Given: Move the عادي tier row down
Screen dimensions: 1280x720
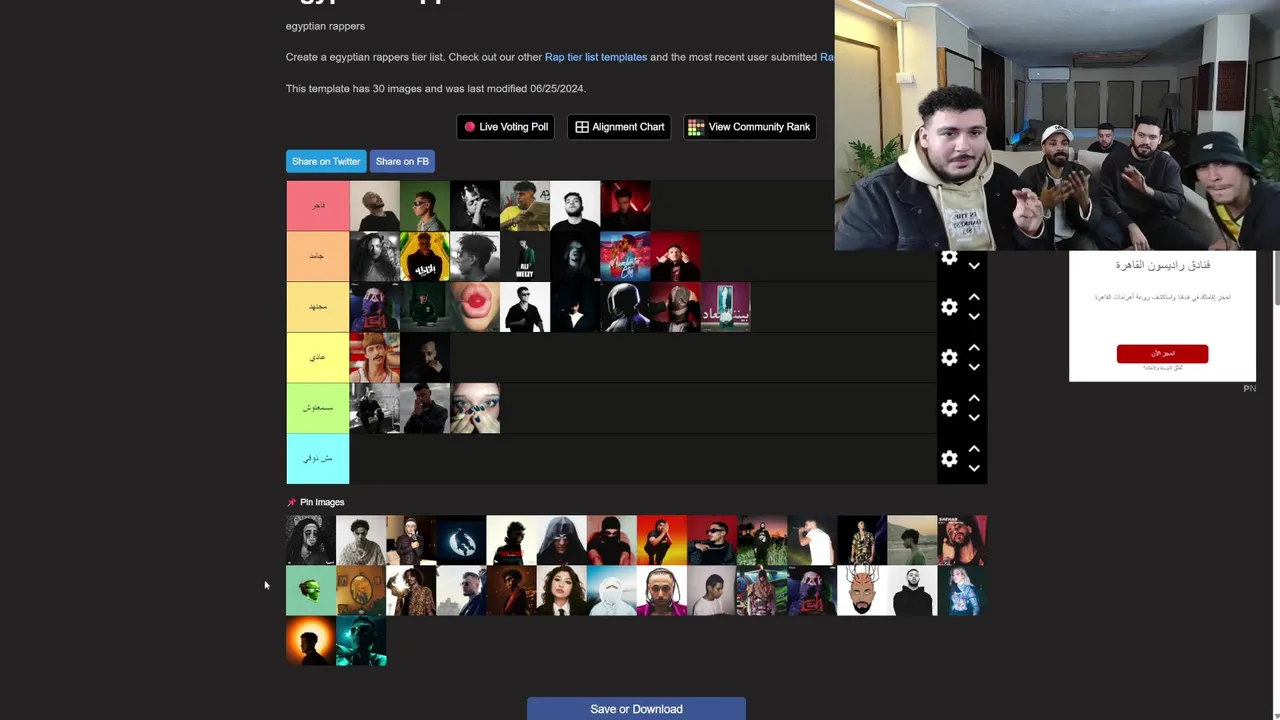Looking at the screenshot, I should [974, 367].
